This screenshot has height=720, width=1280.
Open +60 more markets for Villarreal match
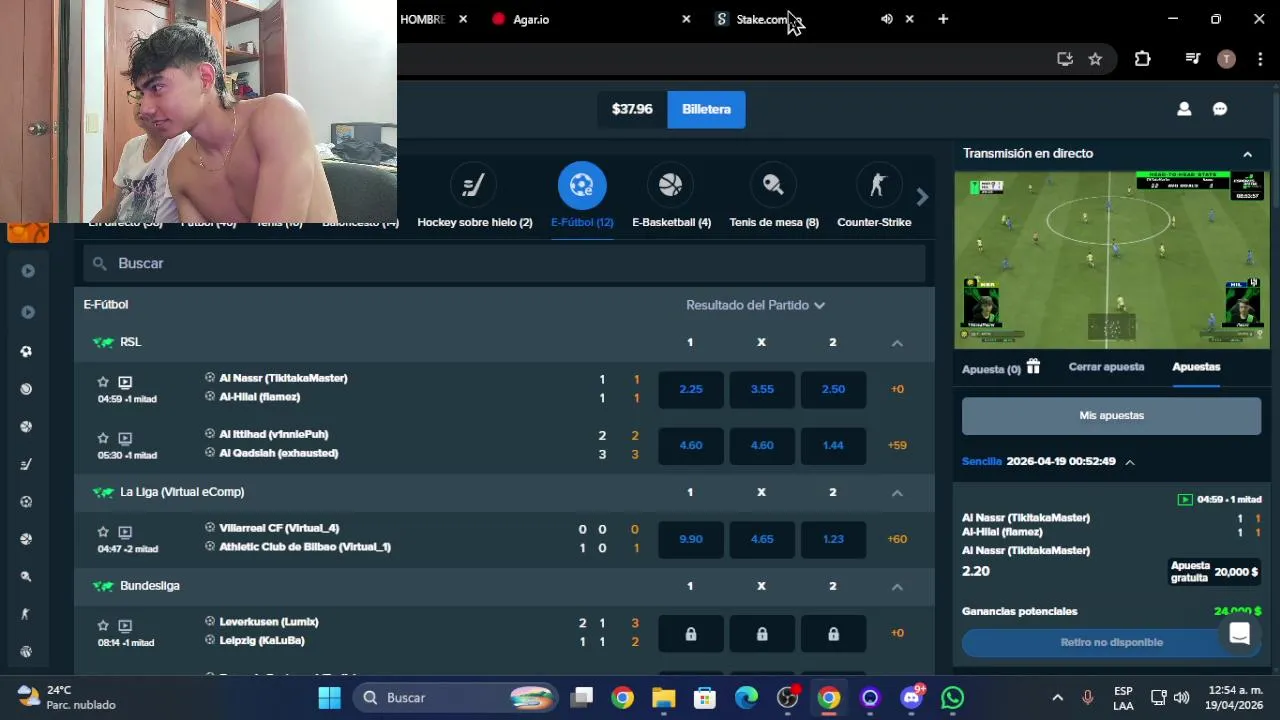pos(897,539)
